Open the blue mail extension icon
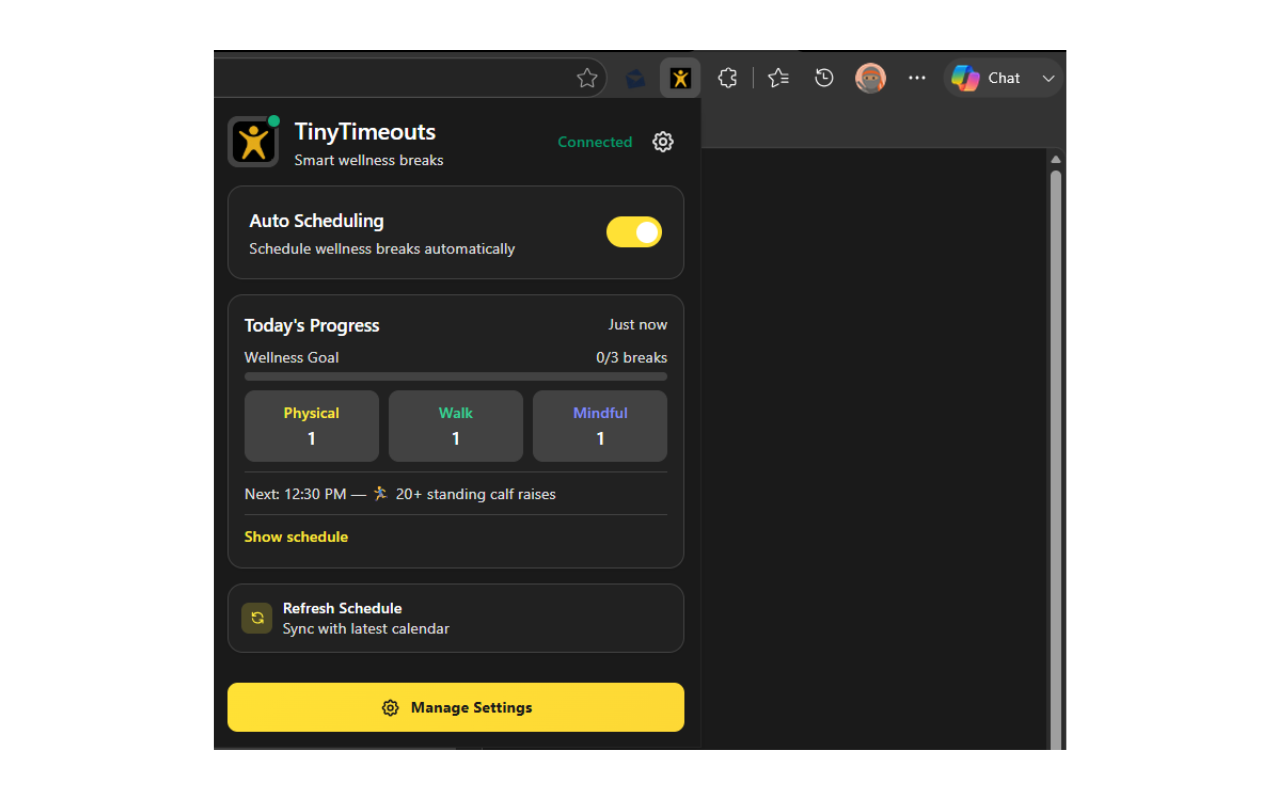The image size is (1280, 800). (x=635, y=78)
